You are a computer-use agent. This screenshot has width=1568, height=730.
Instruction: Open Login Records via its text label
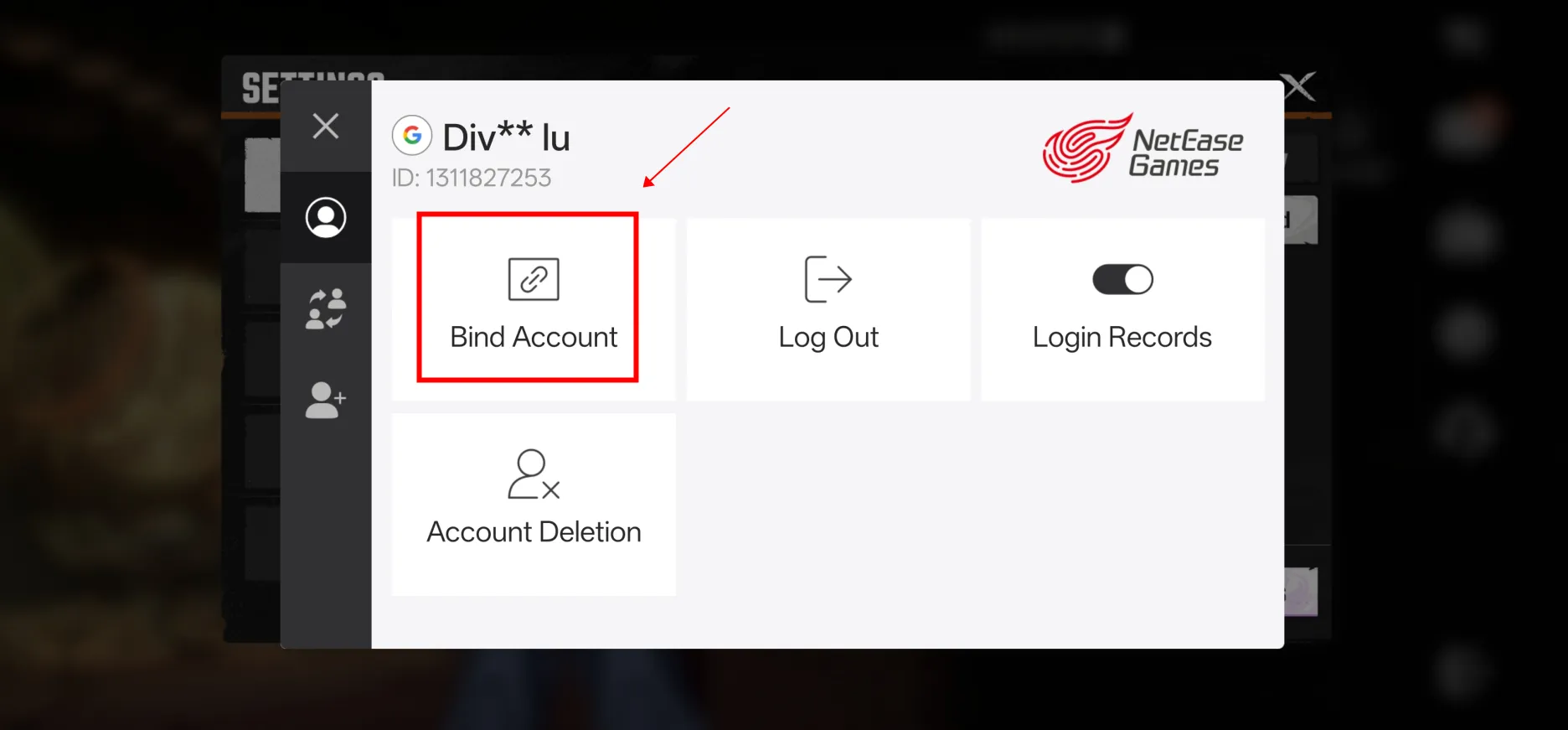coord(1122,338)
